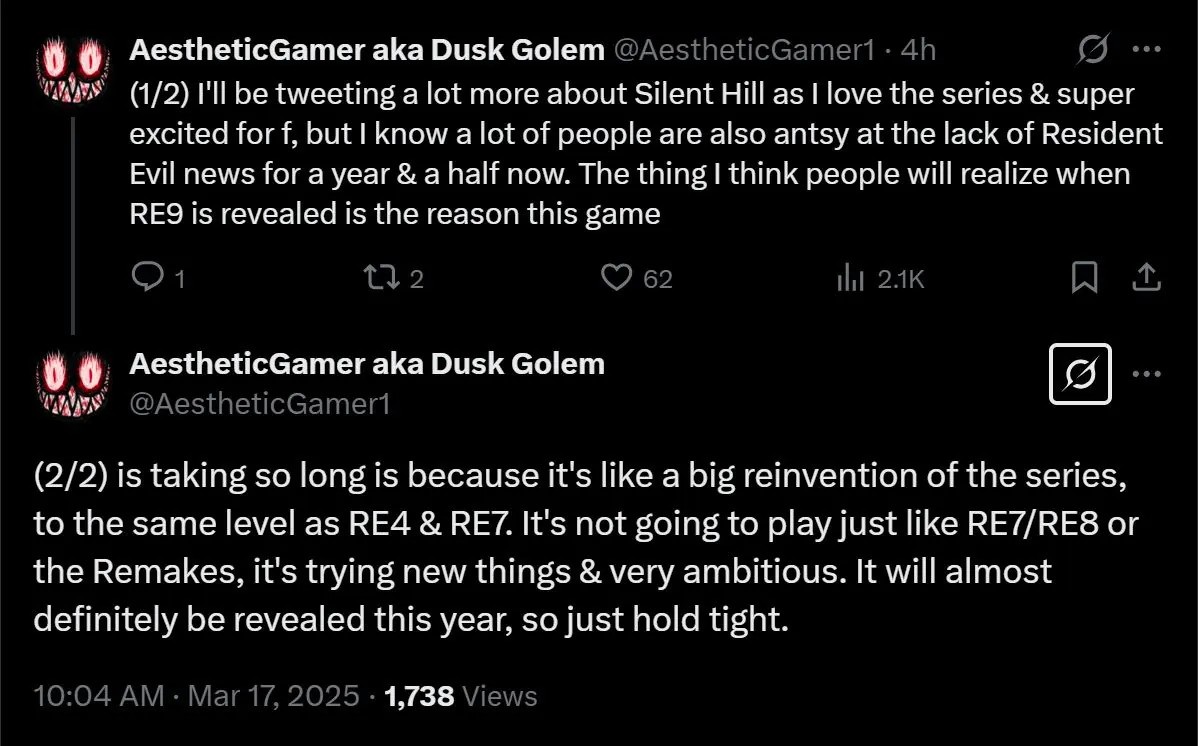
Task: Bookmark the (1/2) Silent Hill tweet
Action: click(1084, 277)
